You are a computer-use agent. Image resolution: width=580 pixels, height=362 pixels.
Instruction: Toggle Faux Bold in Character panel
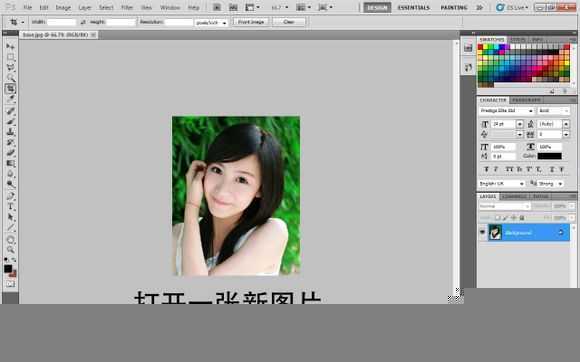(486, 169)
